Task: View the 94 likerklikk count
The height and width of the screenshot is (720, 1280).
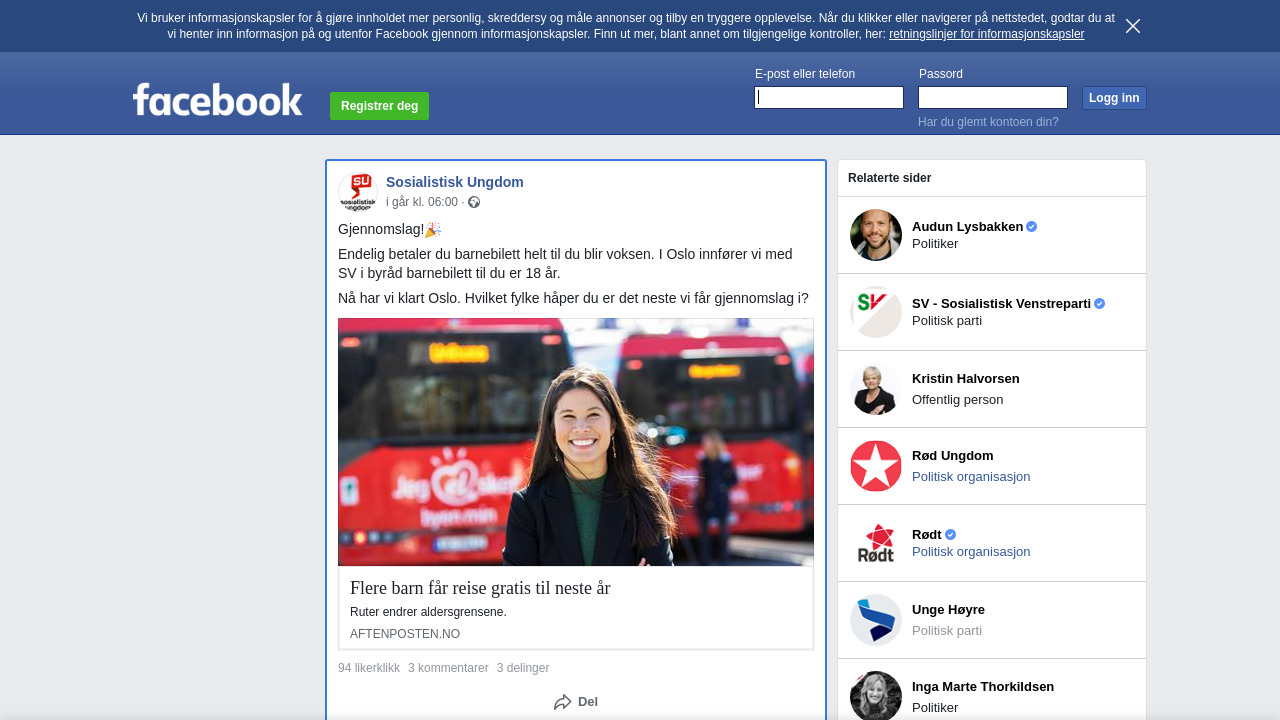Action: [369, 668]
